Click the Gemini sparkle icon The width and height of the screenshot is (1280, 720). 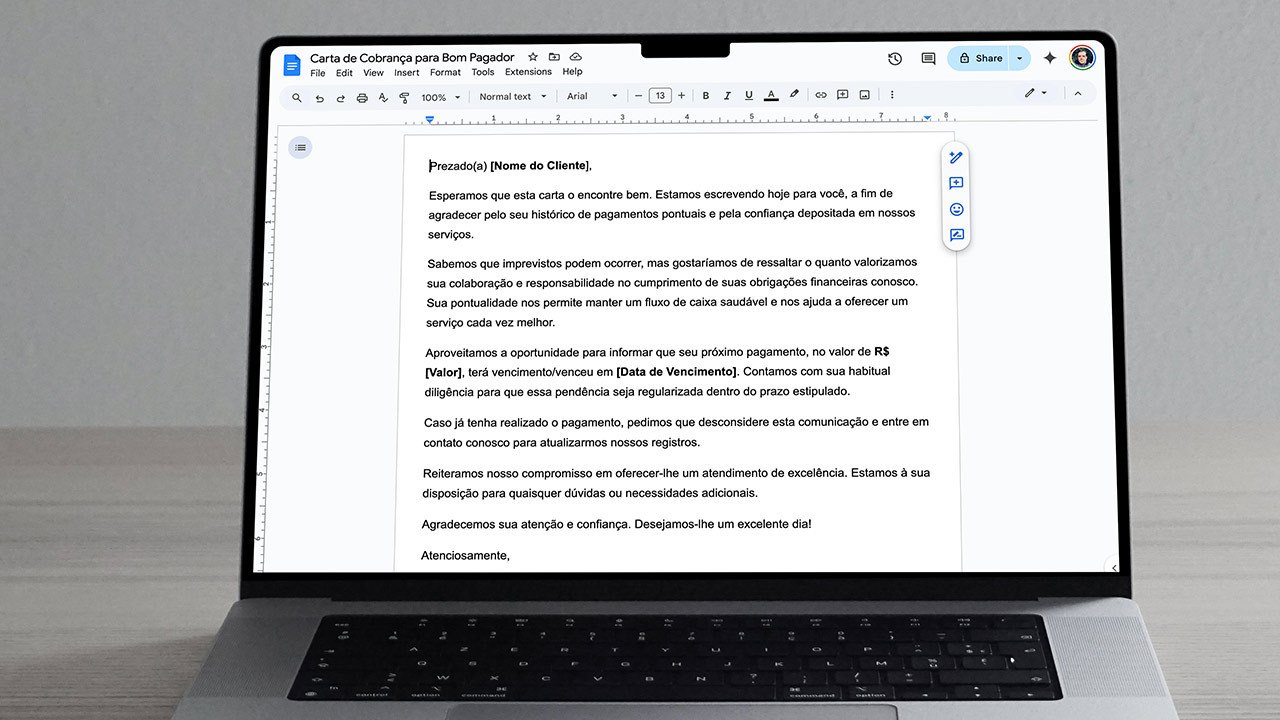pyautogui.click(x=1049, y=58)
